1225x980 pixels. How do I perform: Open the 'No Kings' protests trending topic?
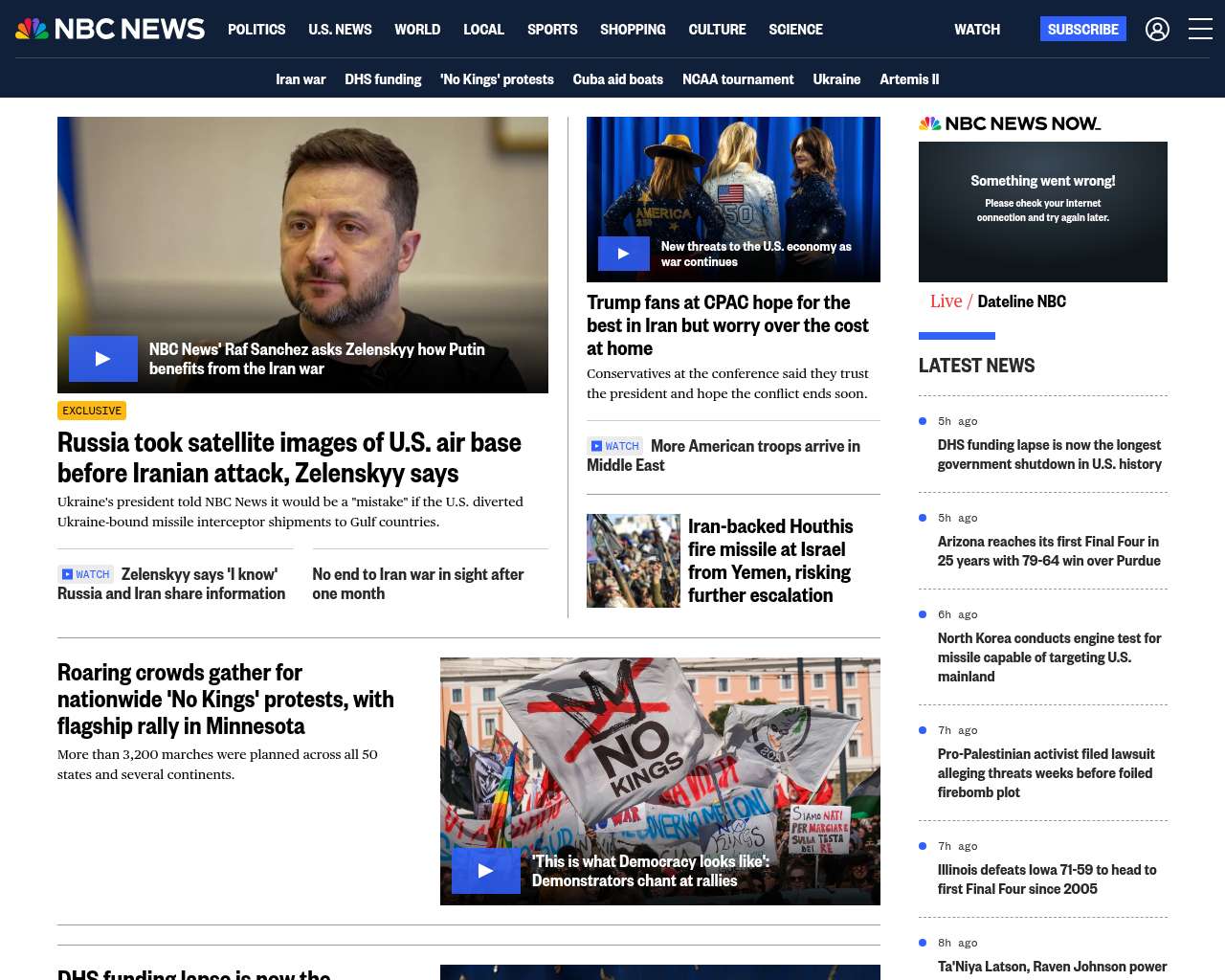[497, 79]
